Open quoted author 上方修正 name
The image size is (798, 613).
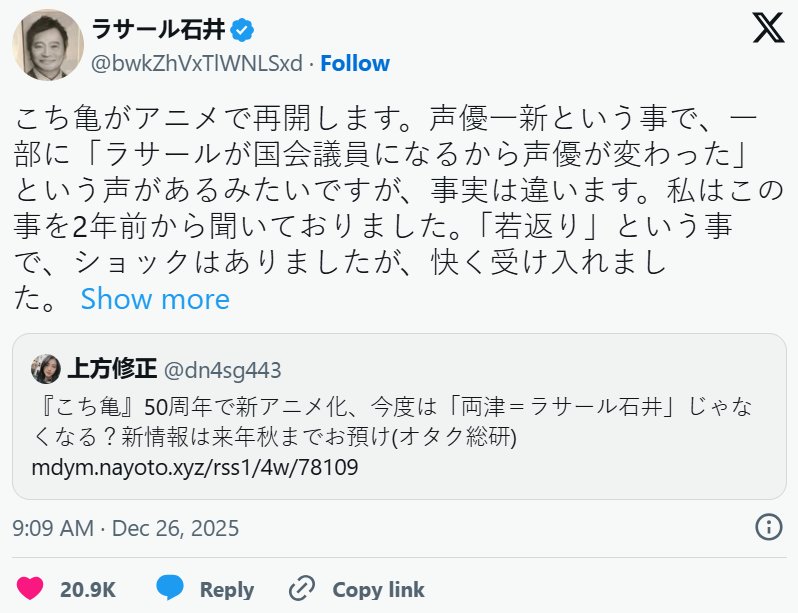coord(112,369)
